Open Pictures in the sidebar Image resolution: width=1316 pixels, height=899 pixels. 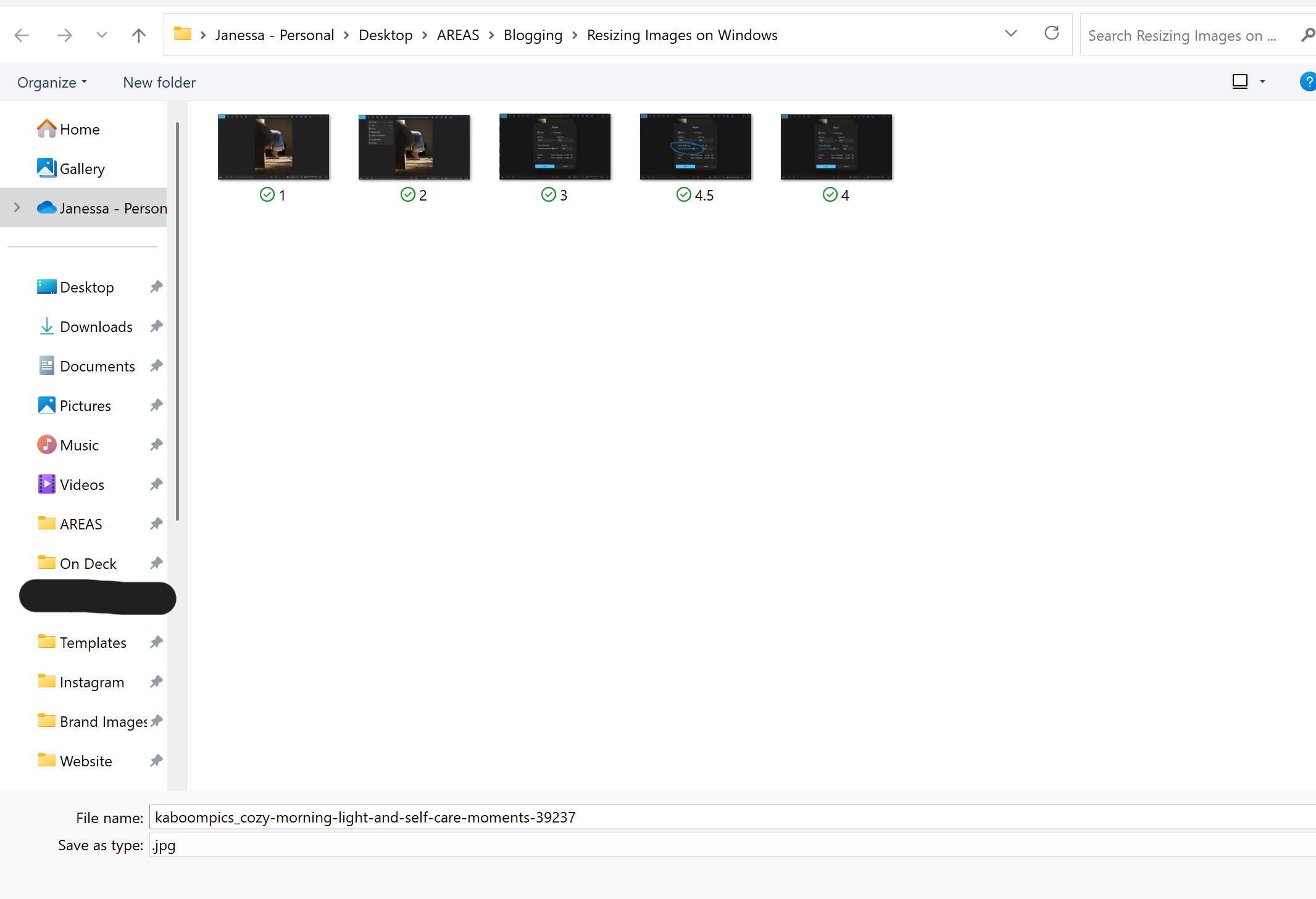(85, 405)
